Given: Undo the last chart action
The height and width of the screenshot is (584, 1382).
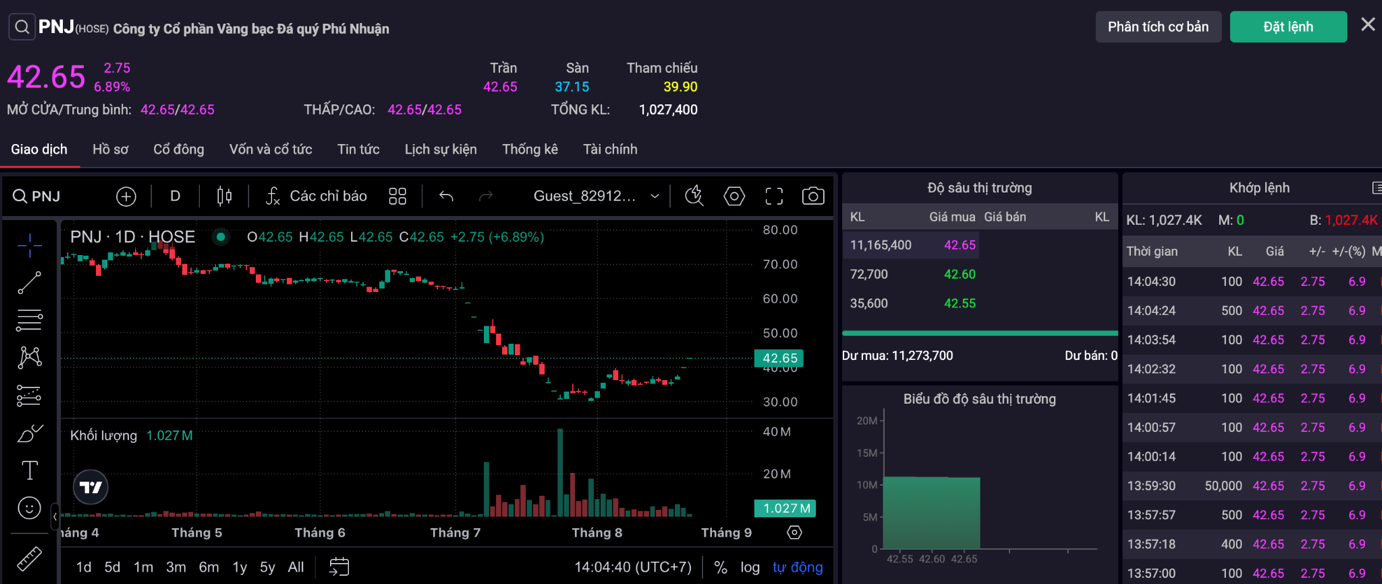Looking at the screenshot, I should (x=446, y=196).
